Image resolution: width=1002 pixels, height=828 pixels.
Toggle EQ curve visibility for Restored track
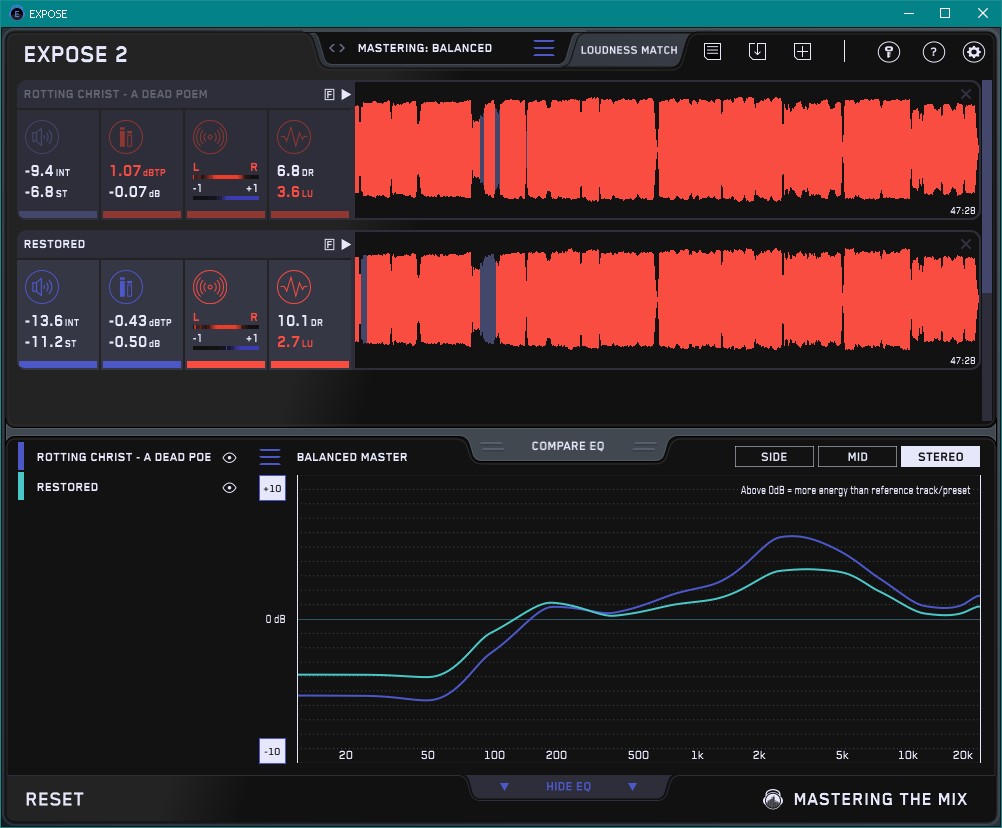(x=230, y=487)
